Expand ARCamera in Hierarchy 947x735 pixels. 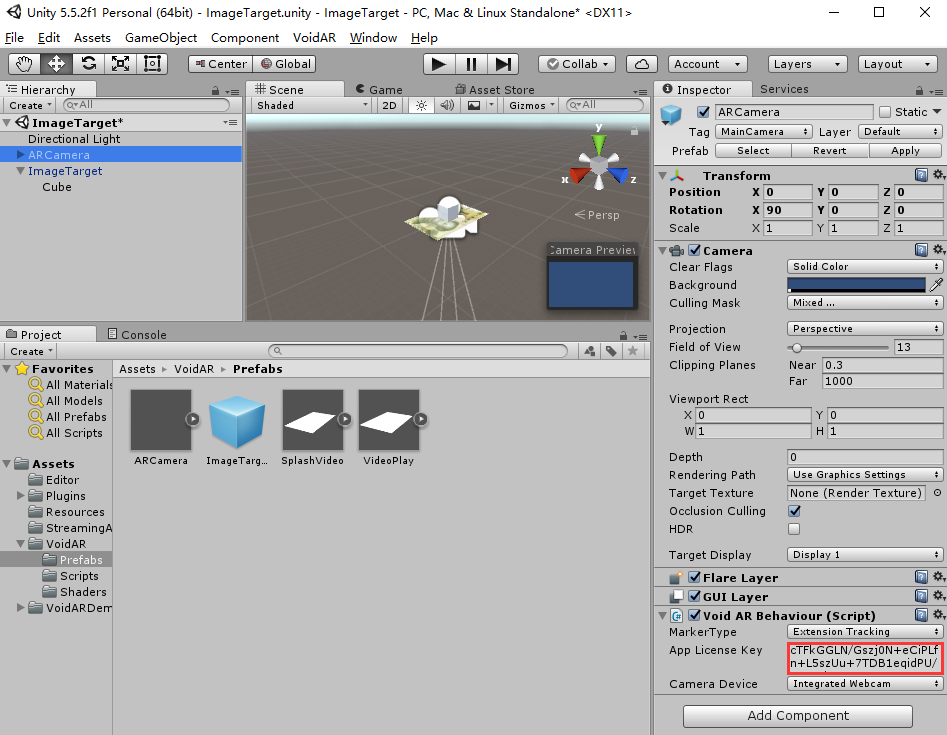tap(21, 155)
